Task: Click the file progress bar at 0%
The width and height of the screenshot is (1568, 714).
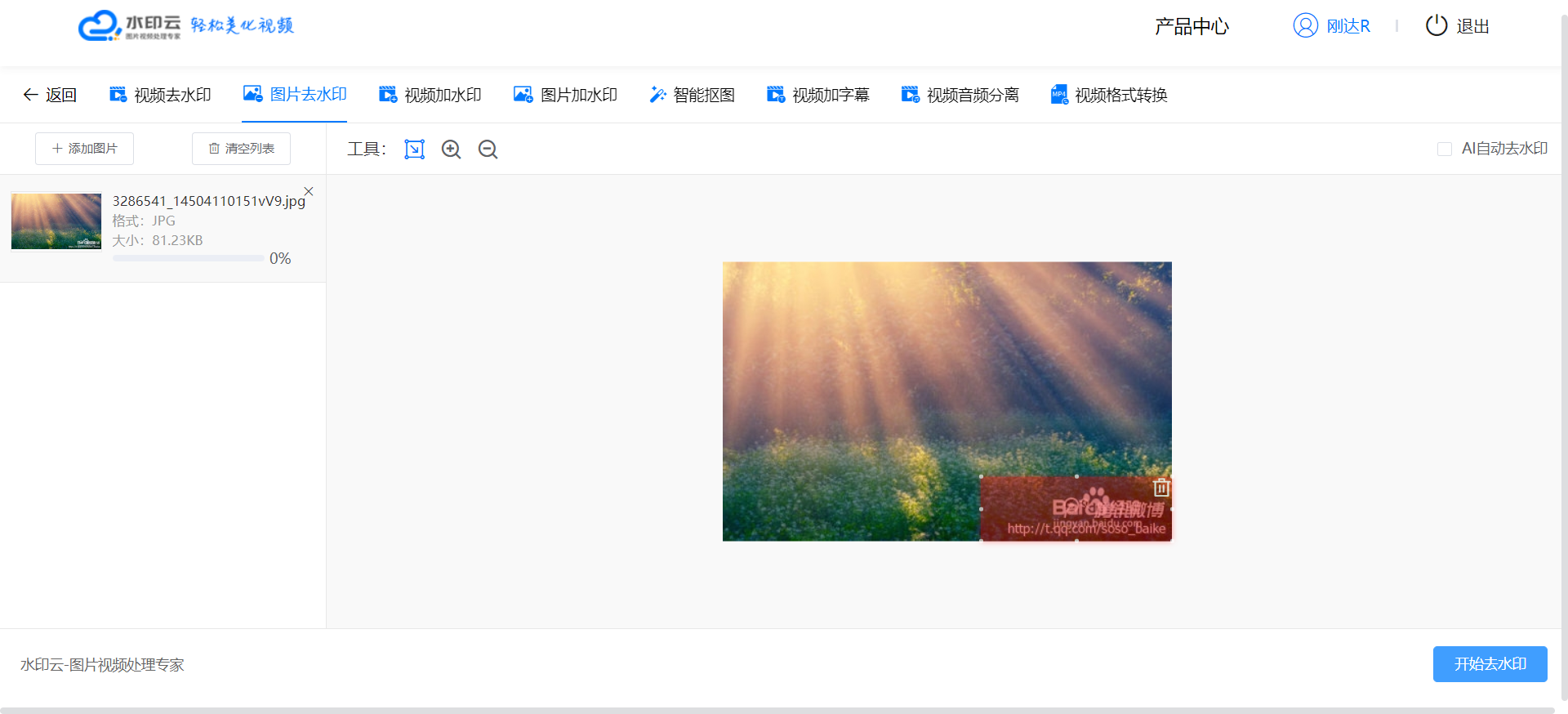Action: (x=189, y=258)
